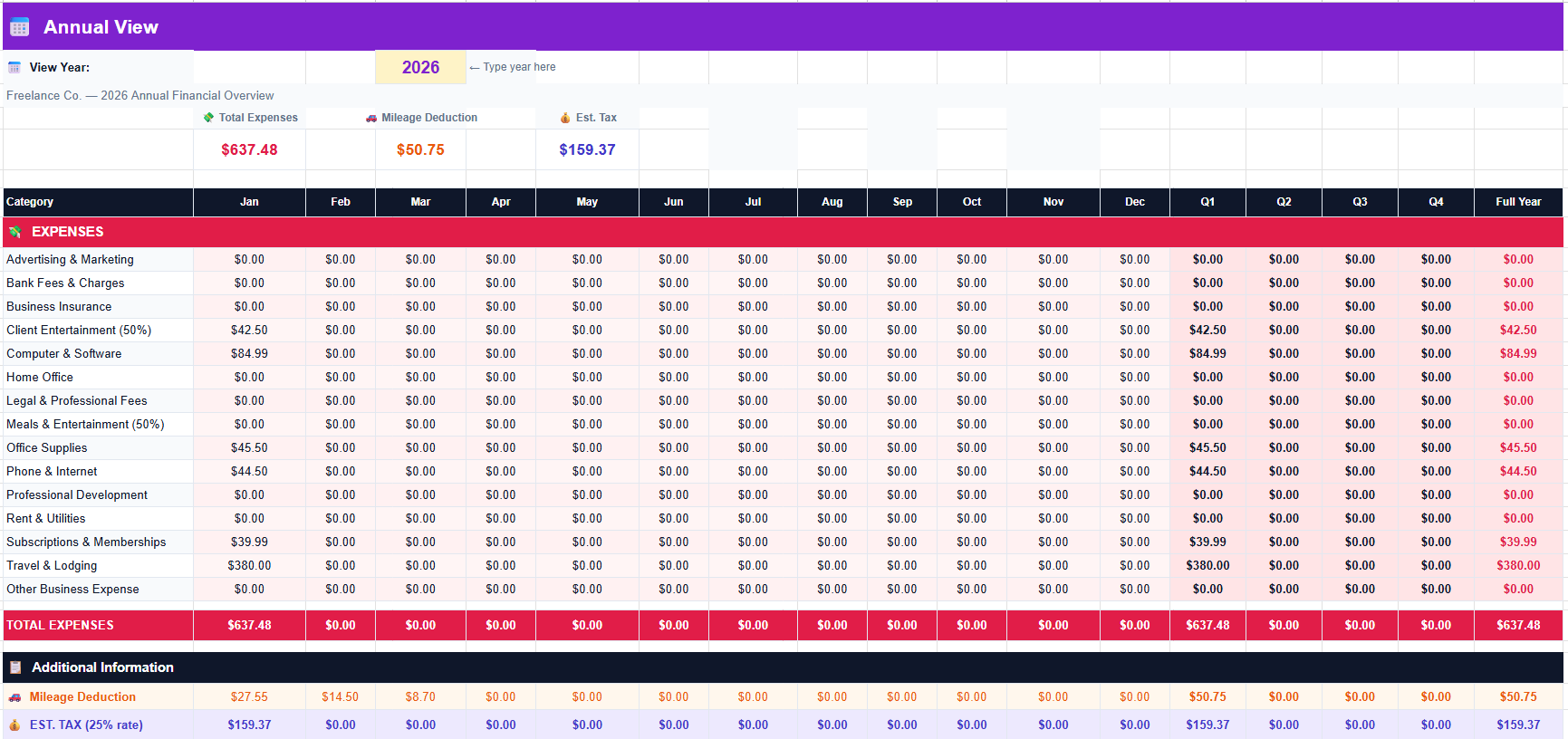This screenshot has height=739, width=1568.
Task: Select the Mar column header
Action: [x=420, y=202]
